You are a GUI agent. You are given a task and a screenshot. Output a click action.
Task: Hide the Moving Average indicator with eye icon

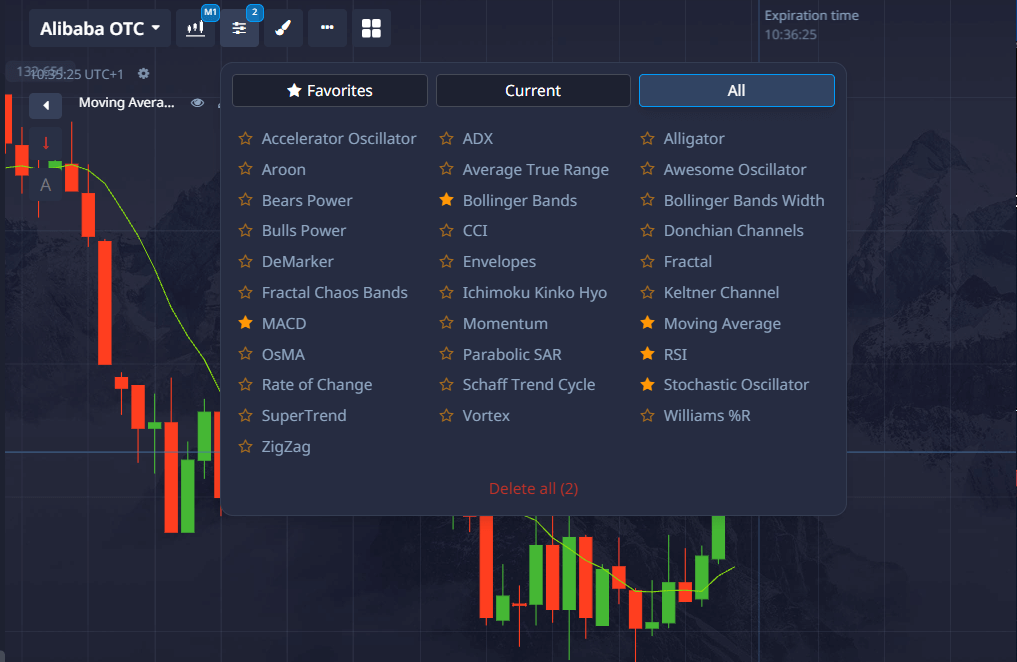click(x=197, y=103)
